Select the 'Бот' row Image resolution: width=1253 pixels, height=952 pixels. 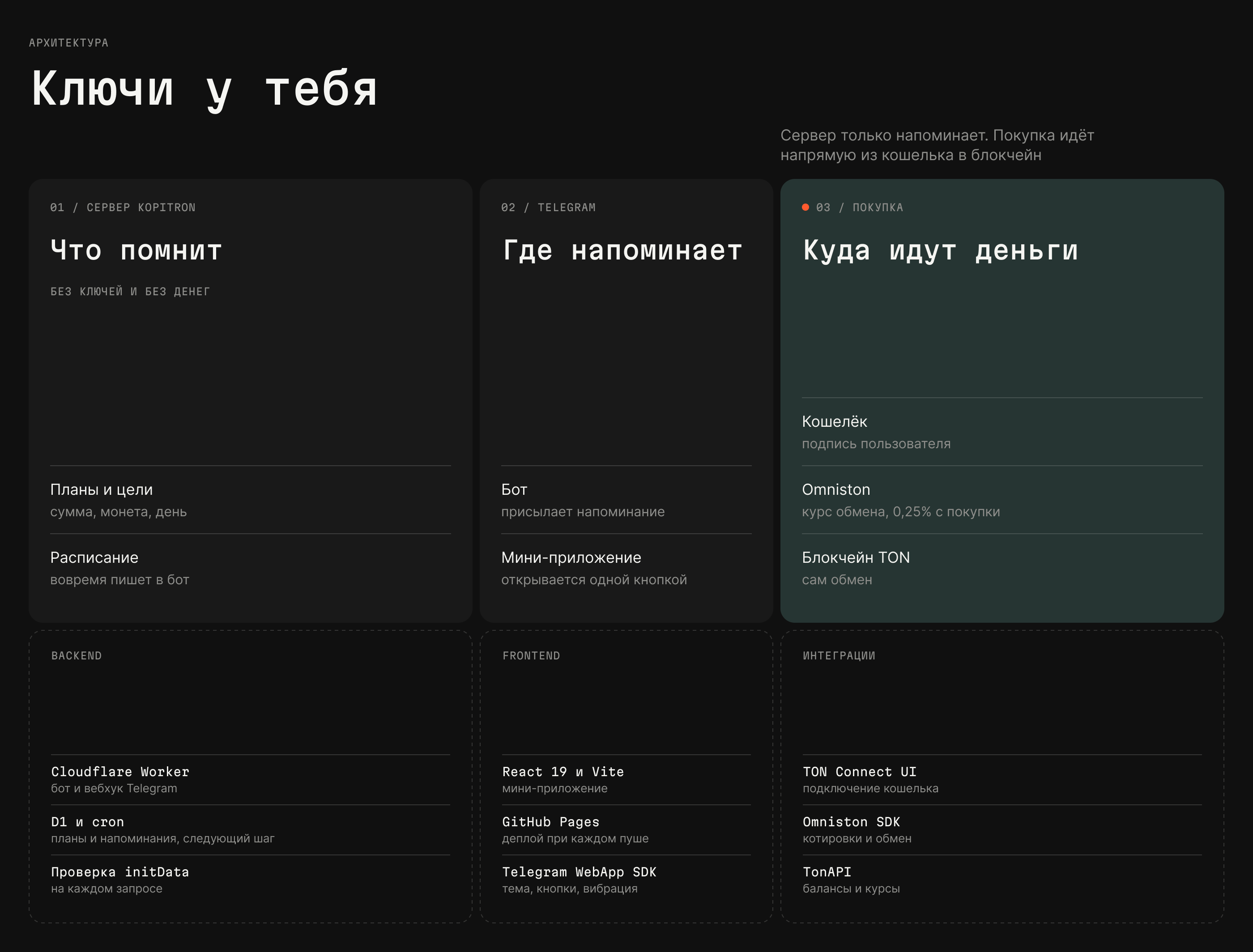[626, 500]
